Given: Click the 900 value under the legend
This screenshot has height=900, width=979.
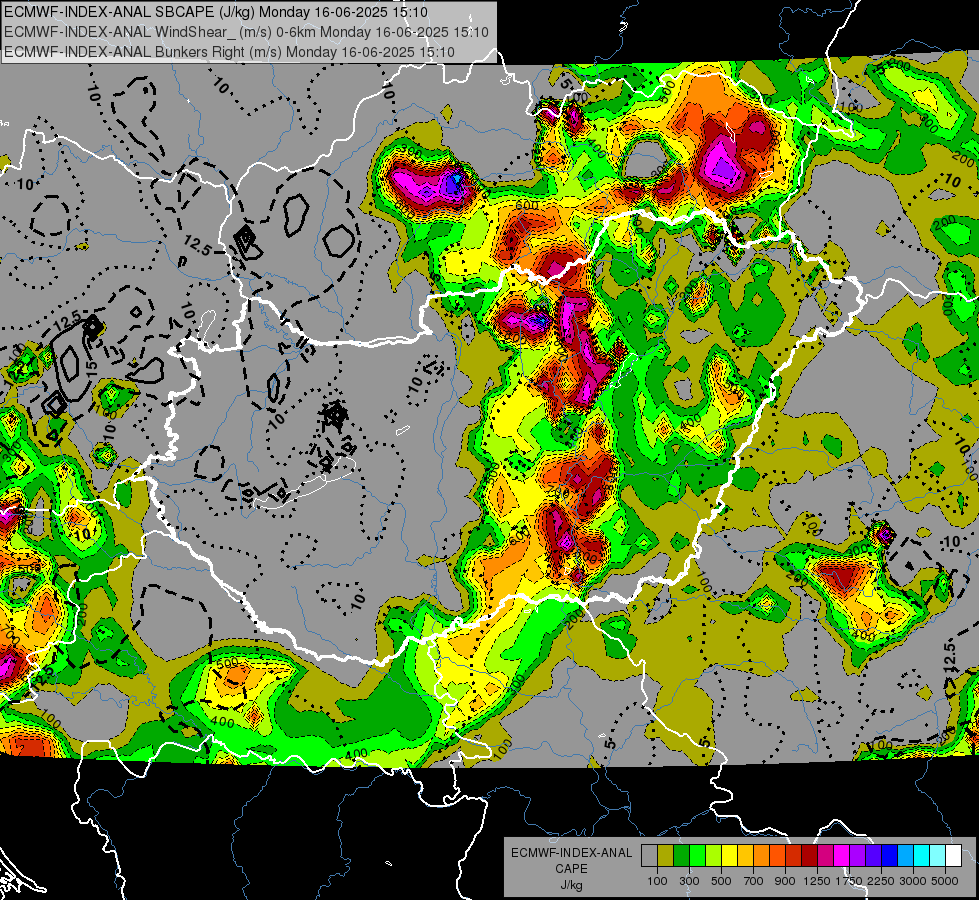Looking at the screenshot, I should (785, 881).
